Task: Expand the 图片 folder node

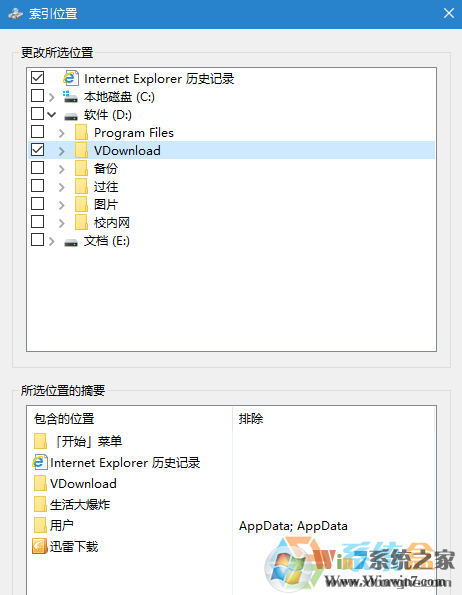Action: click(62, 205)
